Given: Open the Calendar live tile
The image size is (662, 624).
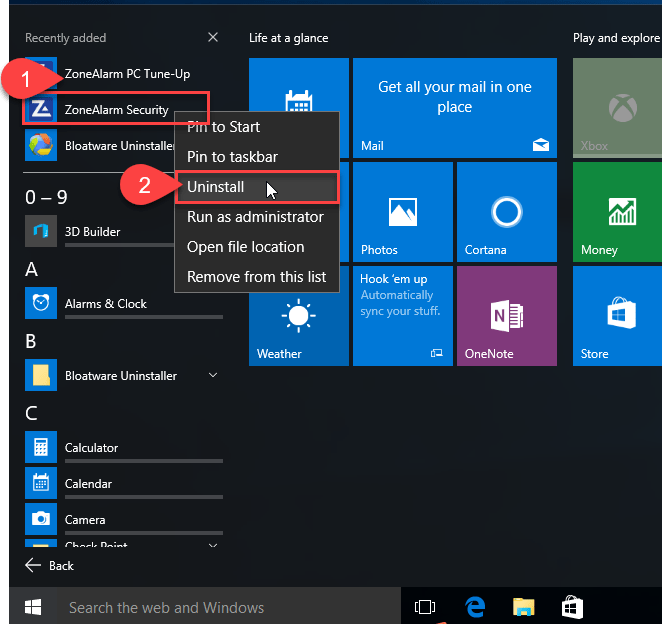Looking at the screenshot, I should click(299, 84).
